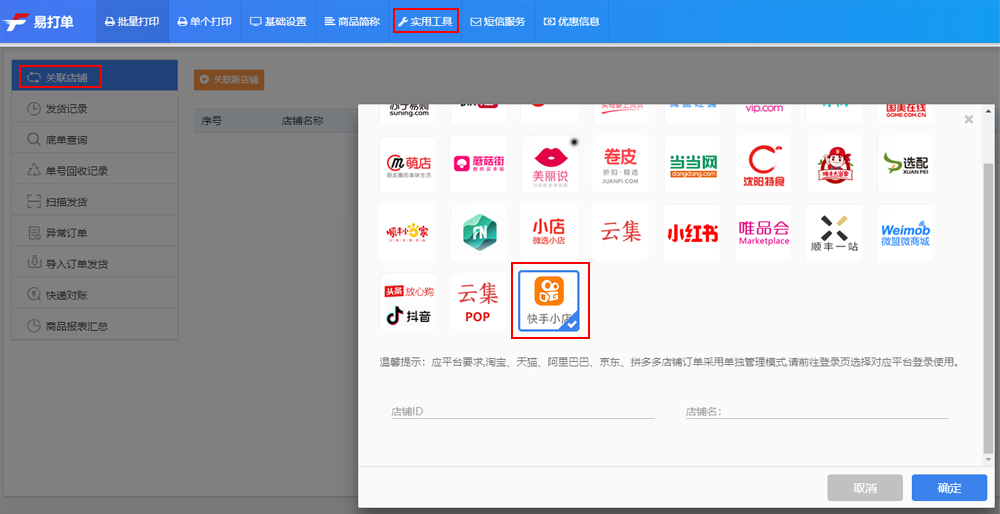Select the 云集 POP platform tile
Viewport: 1000px width, 514px height.
point(478,301)
